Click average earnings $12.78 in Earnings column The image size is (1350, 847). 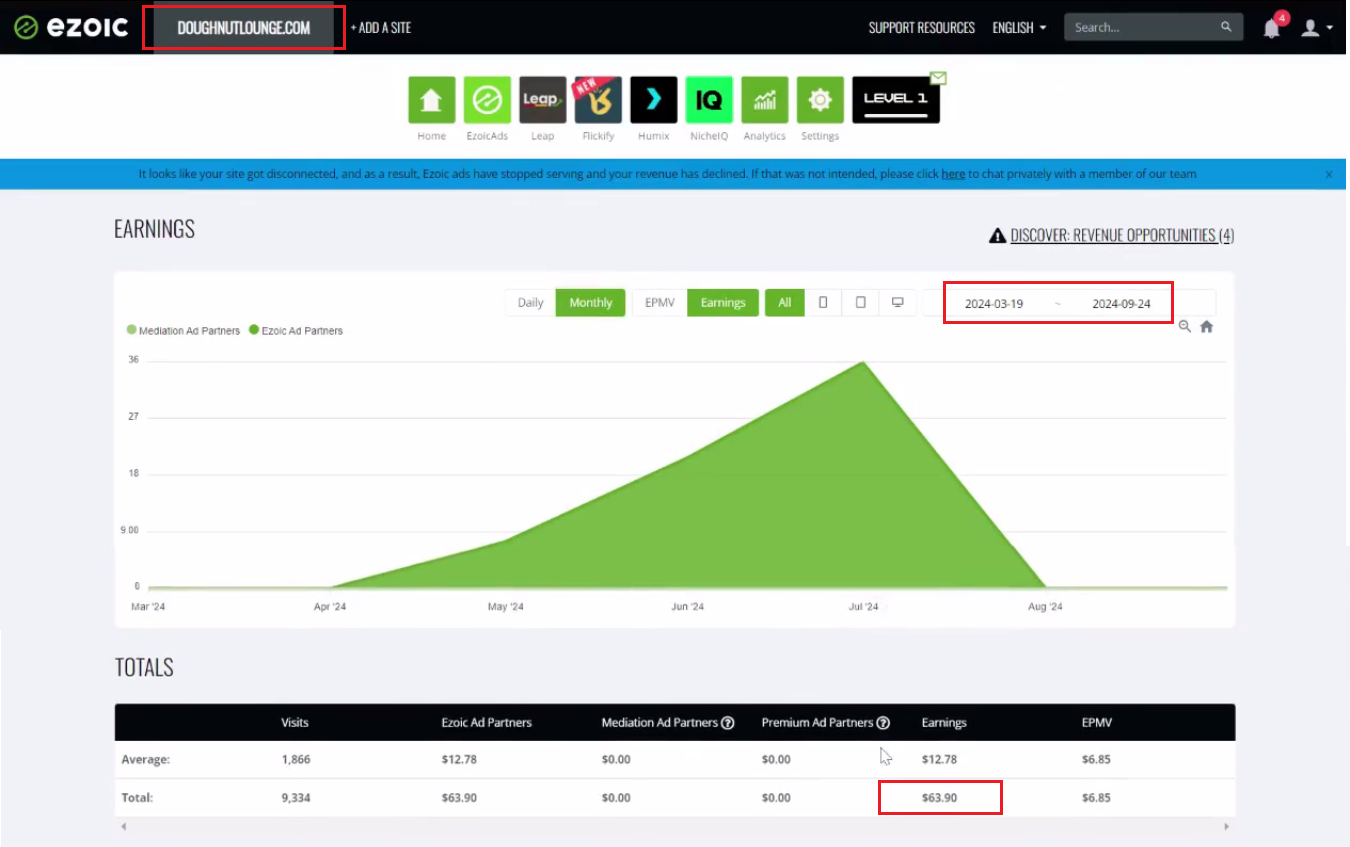point(939,759)
